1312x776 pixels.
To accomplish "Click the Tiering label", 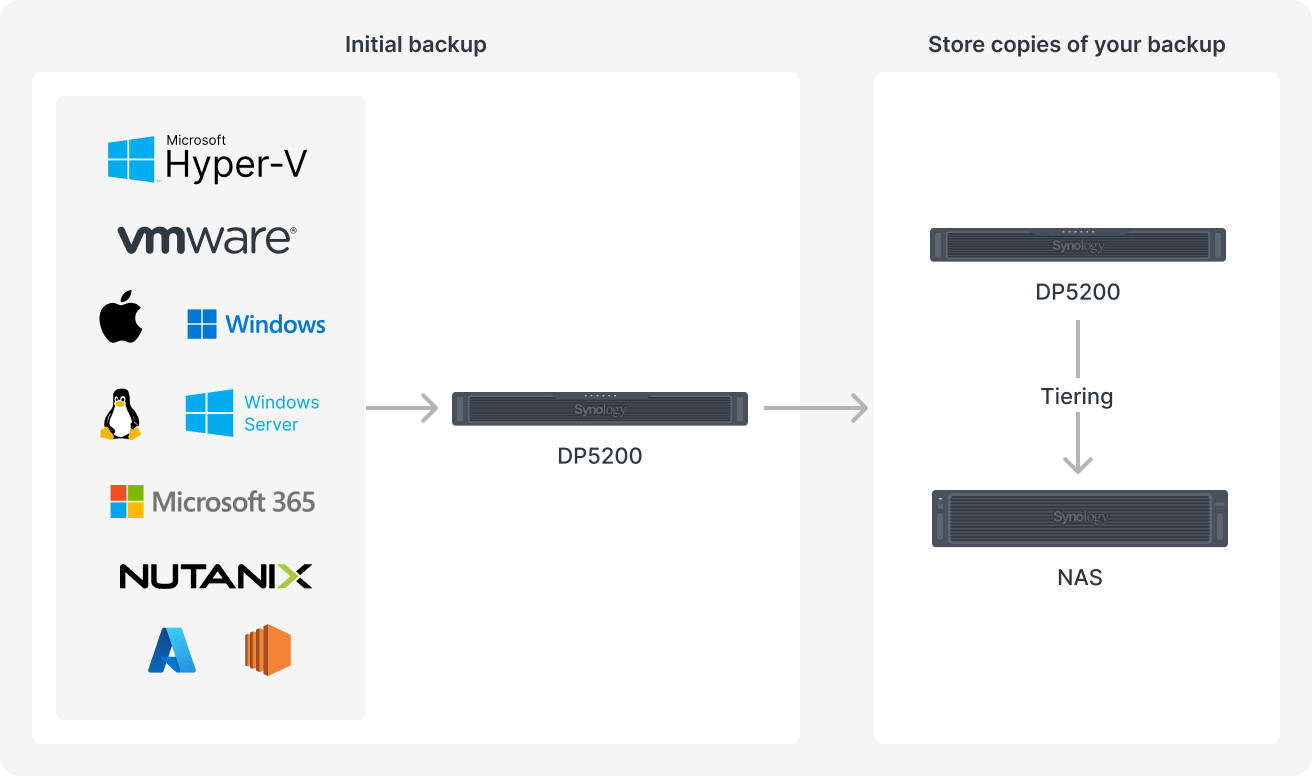I will click(x=1077, y=396).
